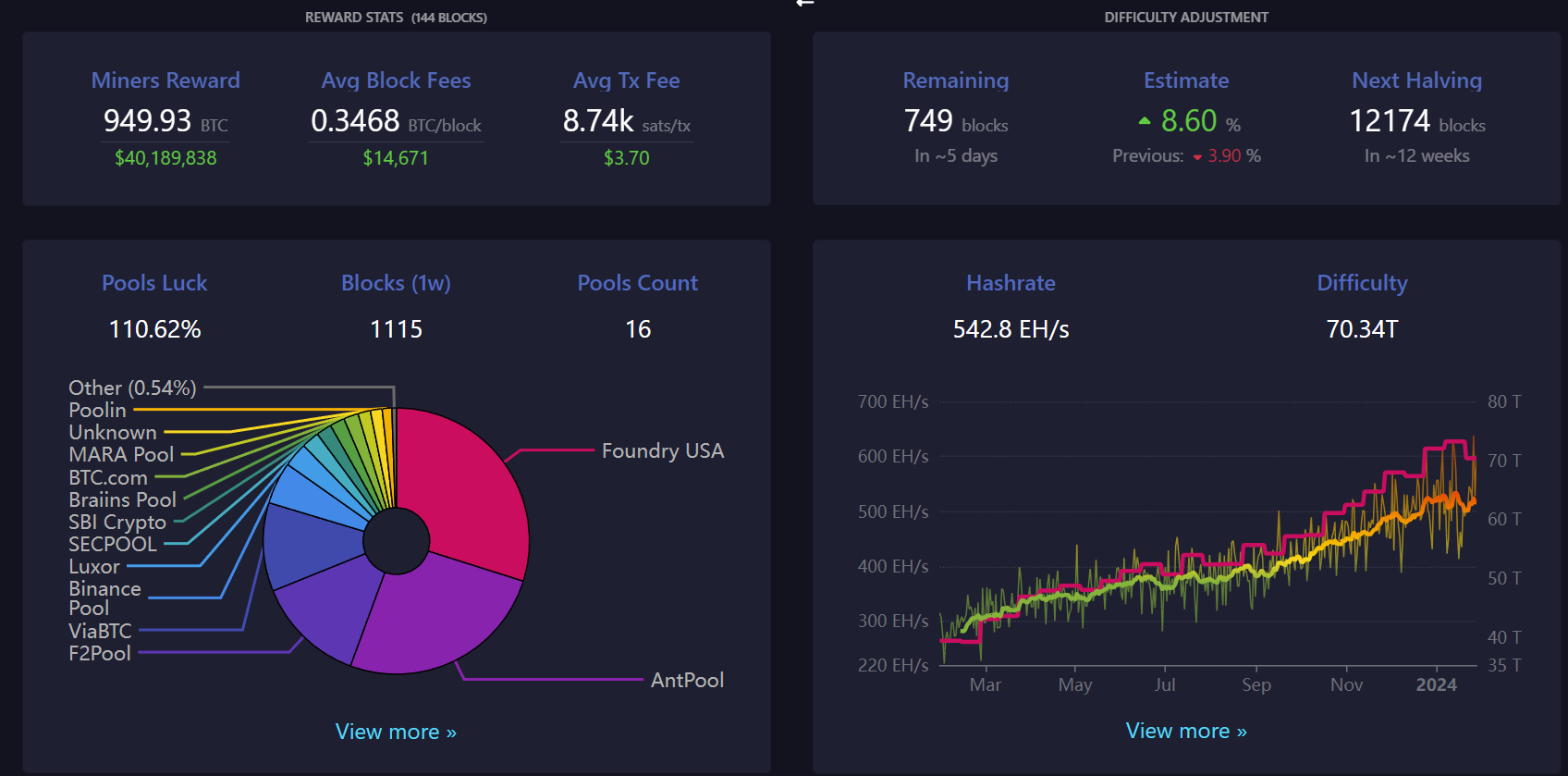The width and height of the screenshot is (1568, 776).
Task: Click the Miners Reward heading
Action: tap(165, 80)
